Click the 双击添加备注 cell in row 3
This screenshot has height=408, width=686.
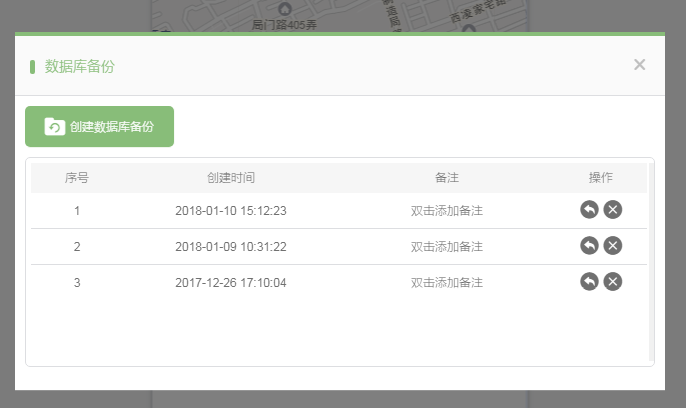(x=447, y=282)
